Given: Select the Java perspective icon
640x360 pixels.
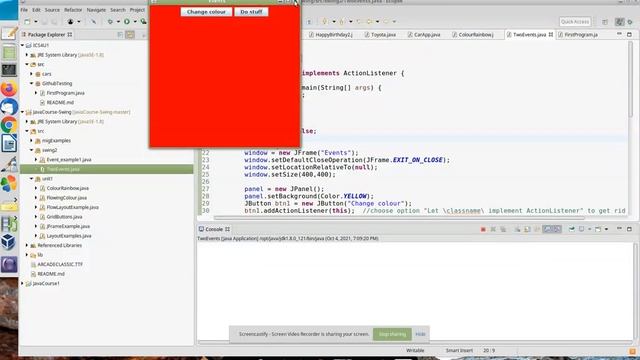Looking at the screenshot, I should click(620, 22).
